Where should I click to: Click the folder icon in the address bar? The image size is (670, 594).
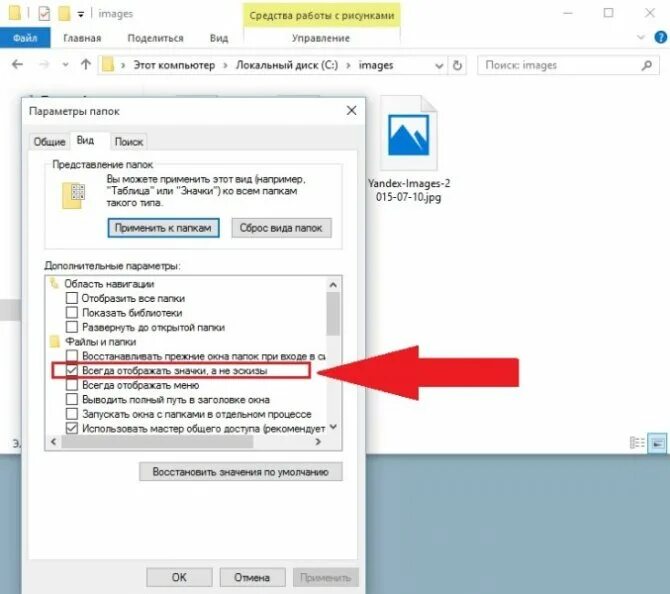click(x=109, y=65)
